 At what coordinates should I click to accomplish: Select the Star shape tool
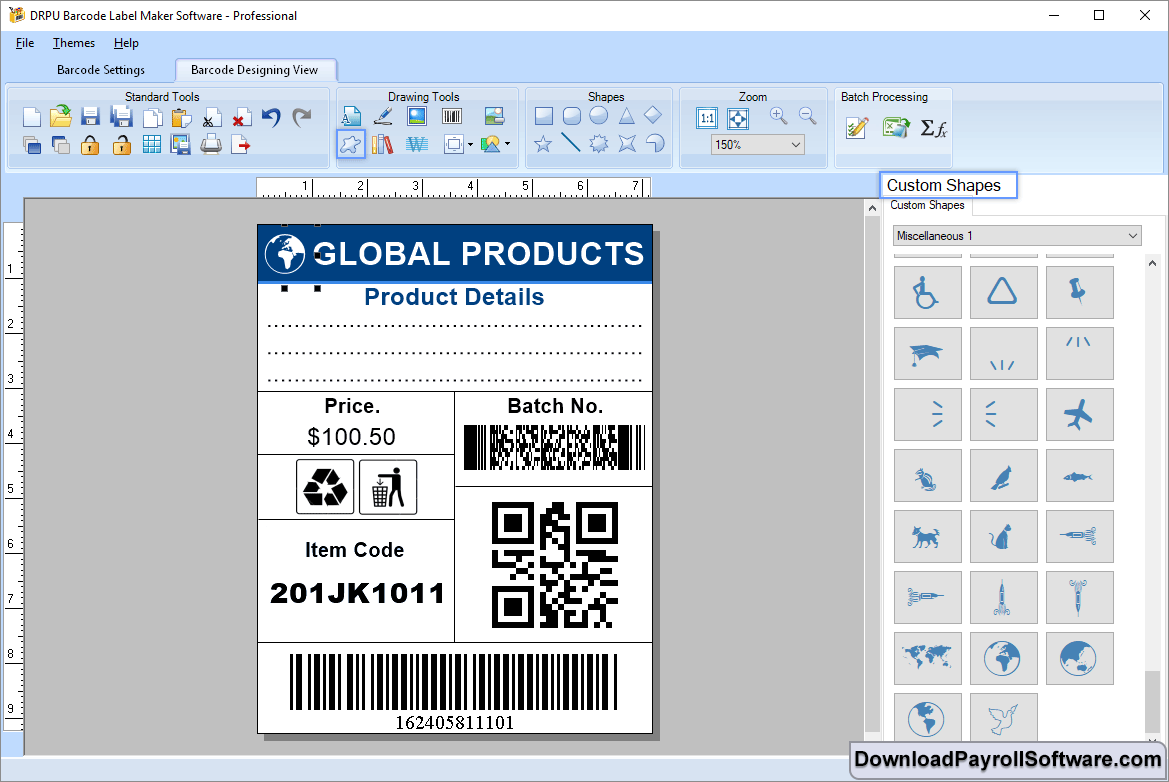pyautogui.click(x=543, y=144)
